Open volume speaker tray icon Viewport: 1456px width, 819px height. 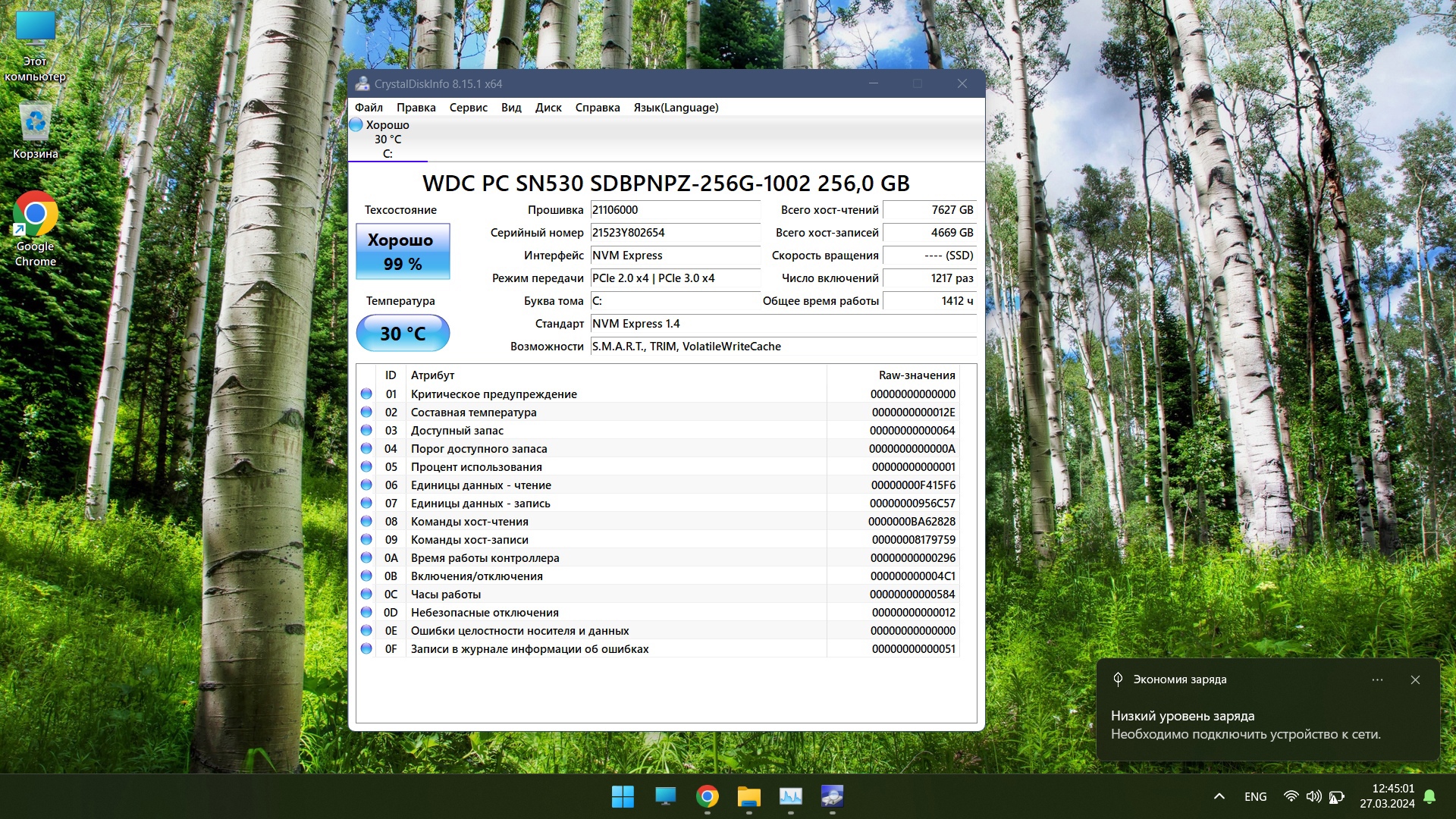coord(1313,796)
